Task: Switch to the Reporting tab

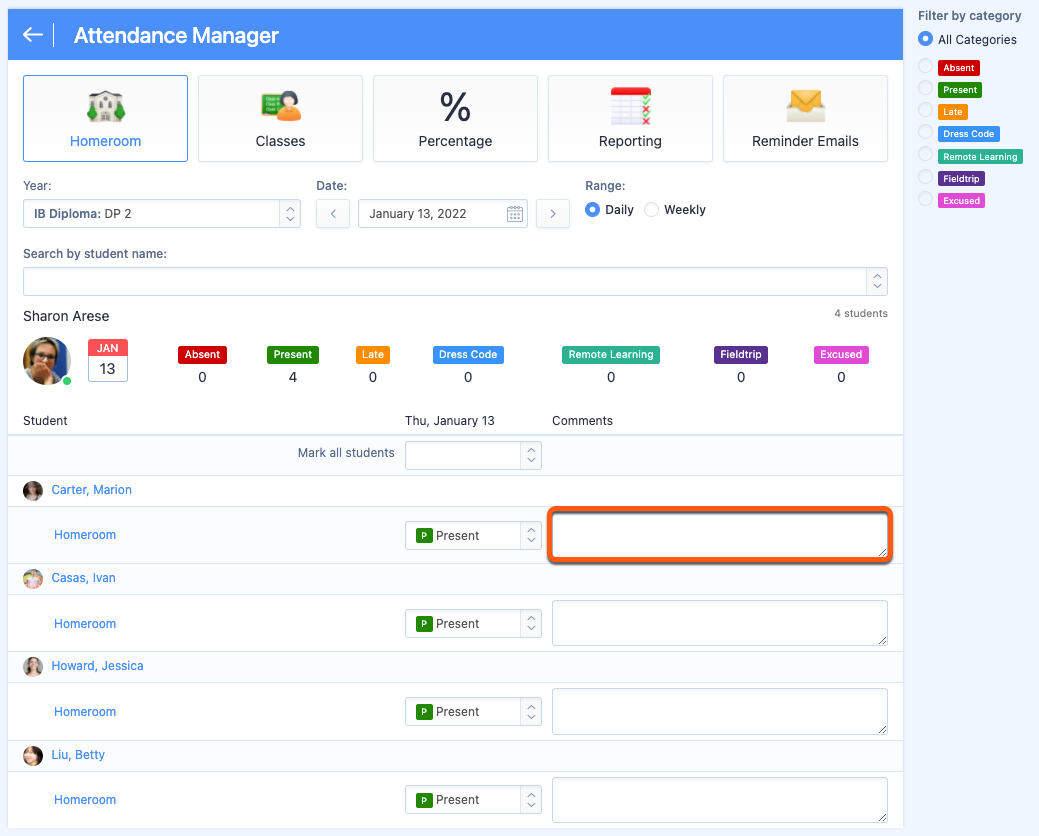Action: tap(630, 119)
